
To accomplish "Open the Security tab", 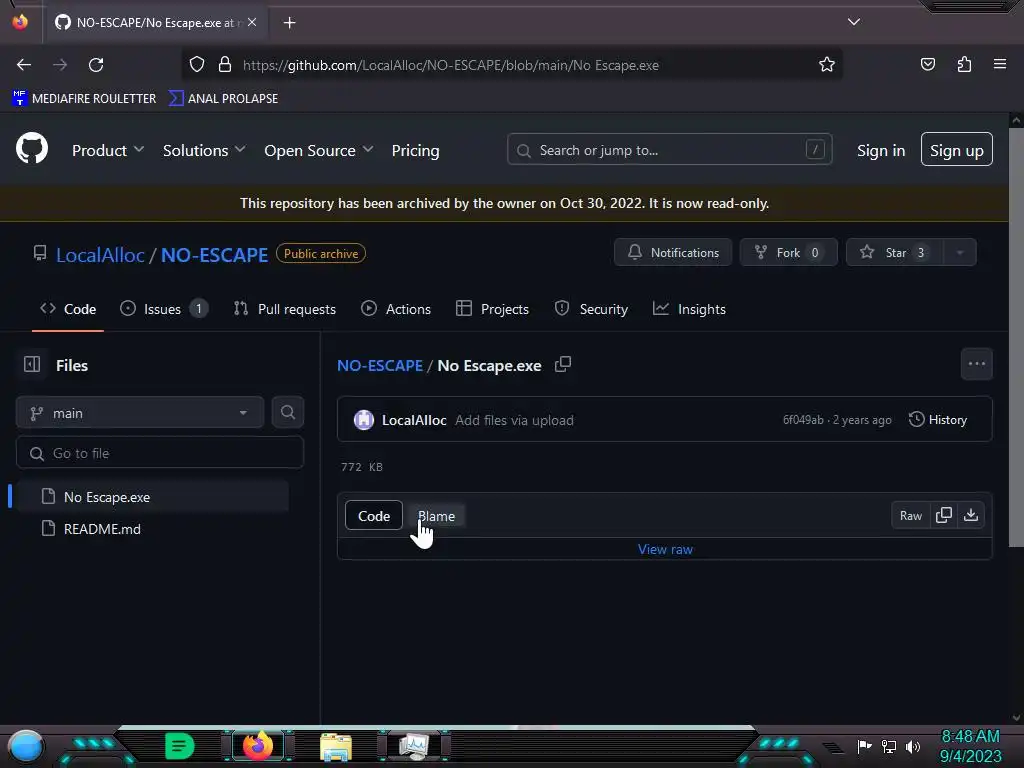I will [591, 309].
